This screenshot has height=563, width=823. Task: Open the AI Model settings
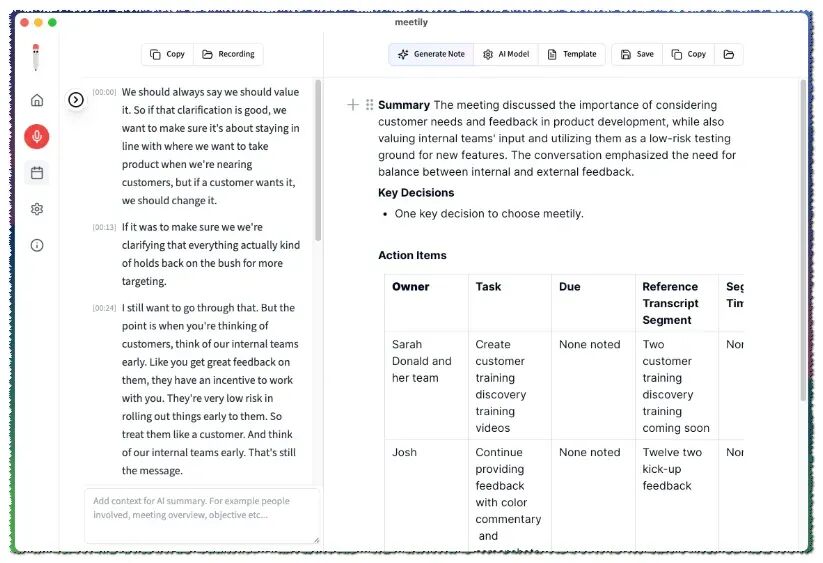click(506, 54)
